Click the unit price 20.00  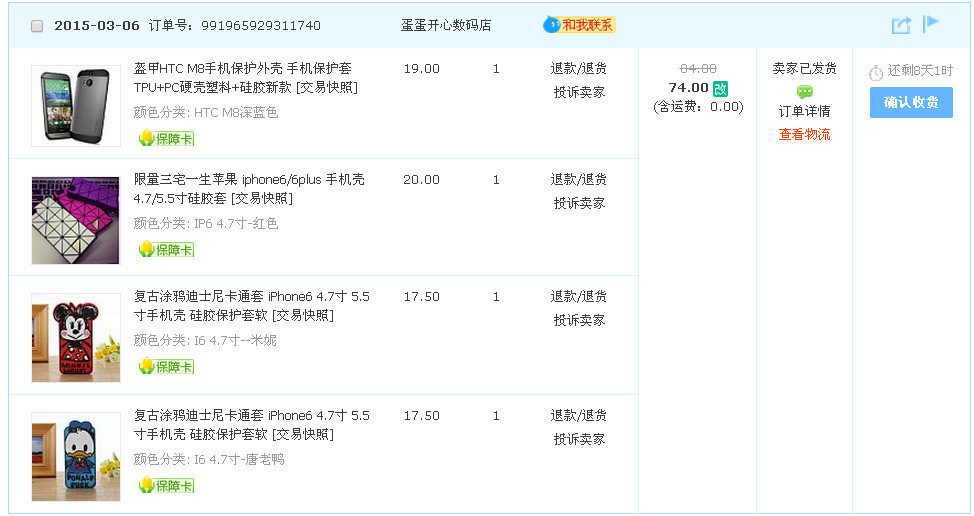click(421, 179)
